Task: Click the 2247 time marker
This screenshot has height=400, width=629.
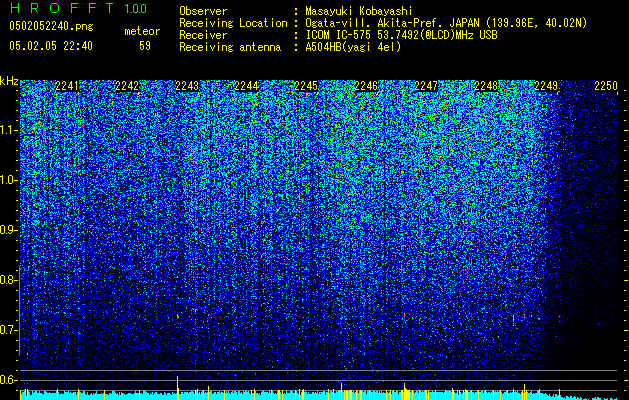Action: pos(426,86)
